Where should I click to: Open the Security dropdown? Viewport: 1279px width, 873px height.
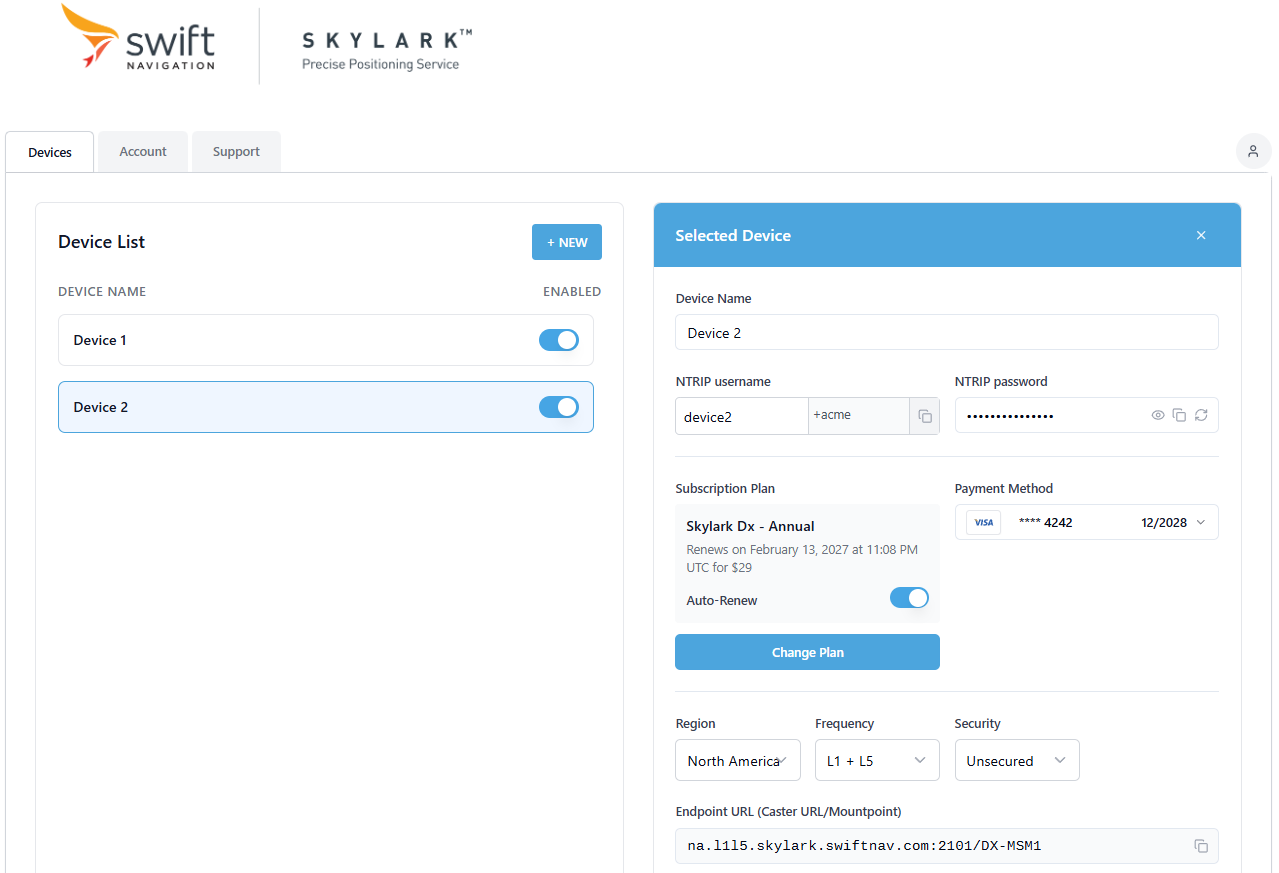[1017, 760]
